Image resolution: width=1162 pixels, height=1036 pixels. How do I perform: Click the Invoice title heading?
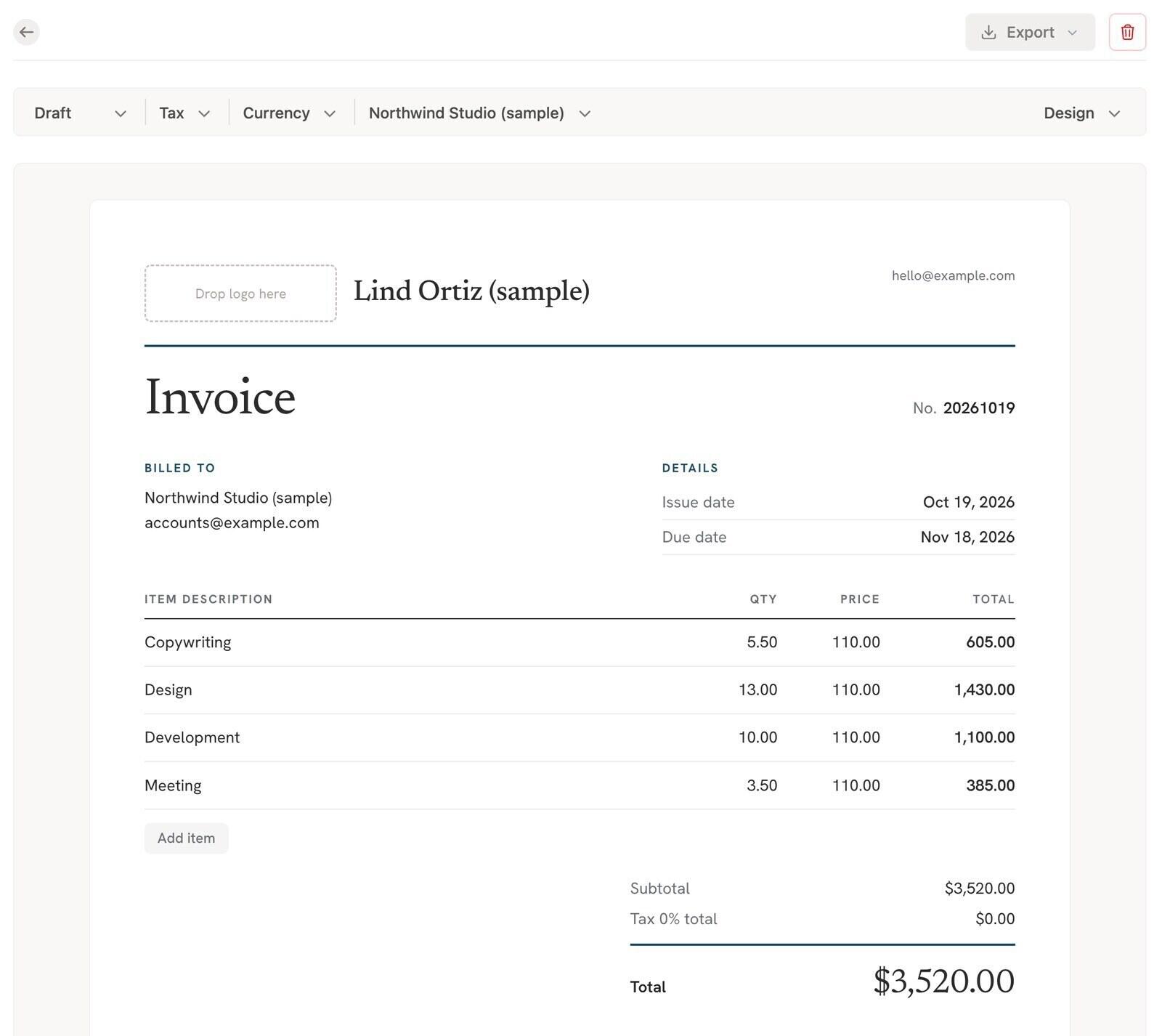(220, 397)
